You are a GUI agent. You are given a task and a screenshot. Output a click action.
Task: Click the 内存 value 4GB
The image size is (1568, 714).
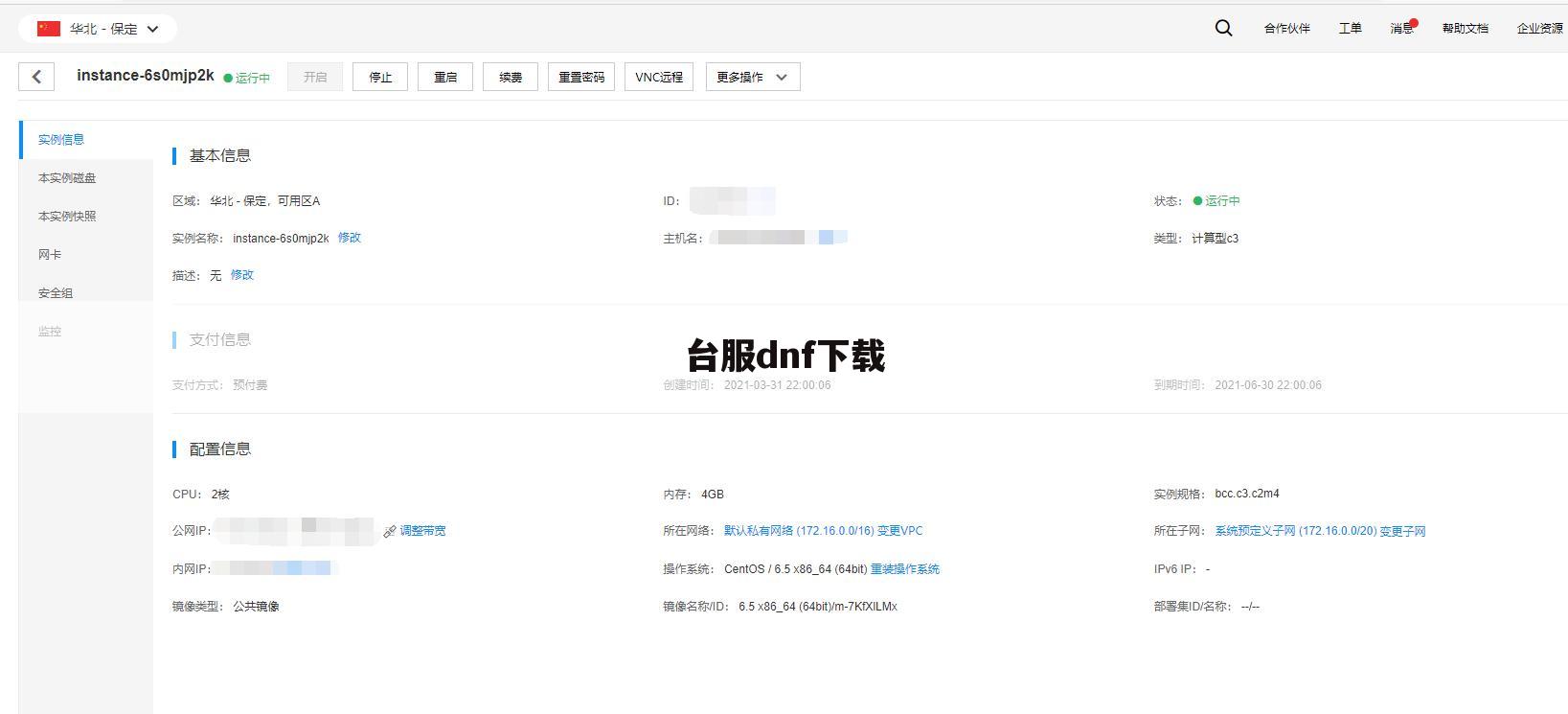pos(713,495)
